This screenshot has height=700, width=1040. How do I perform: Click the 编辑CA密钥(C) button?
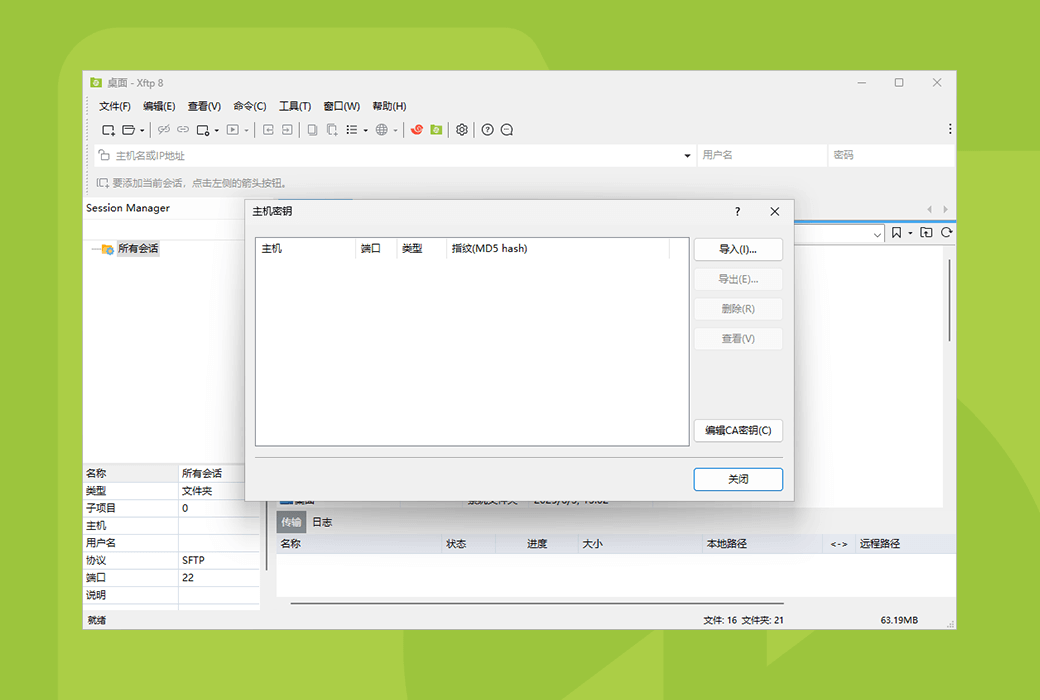738,431
